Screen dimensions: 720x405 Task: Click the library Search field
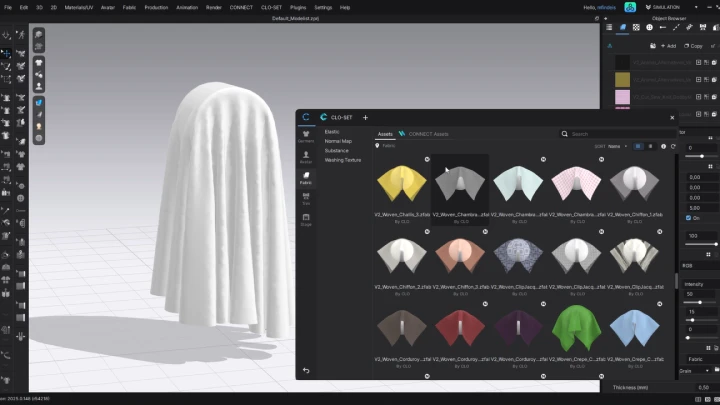click(x=617, y=134)
